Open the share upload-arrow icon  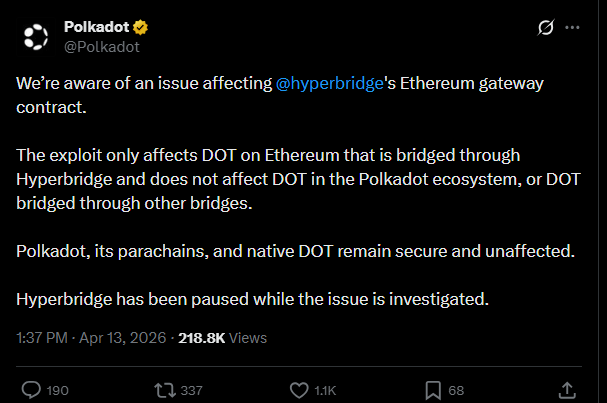566,388
